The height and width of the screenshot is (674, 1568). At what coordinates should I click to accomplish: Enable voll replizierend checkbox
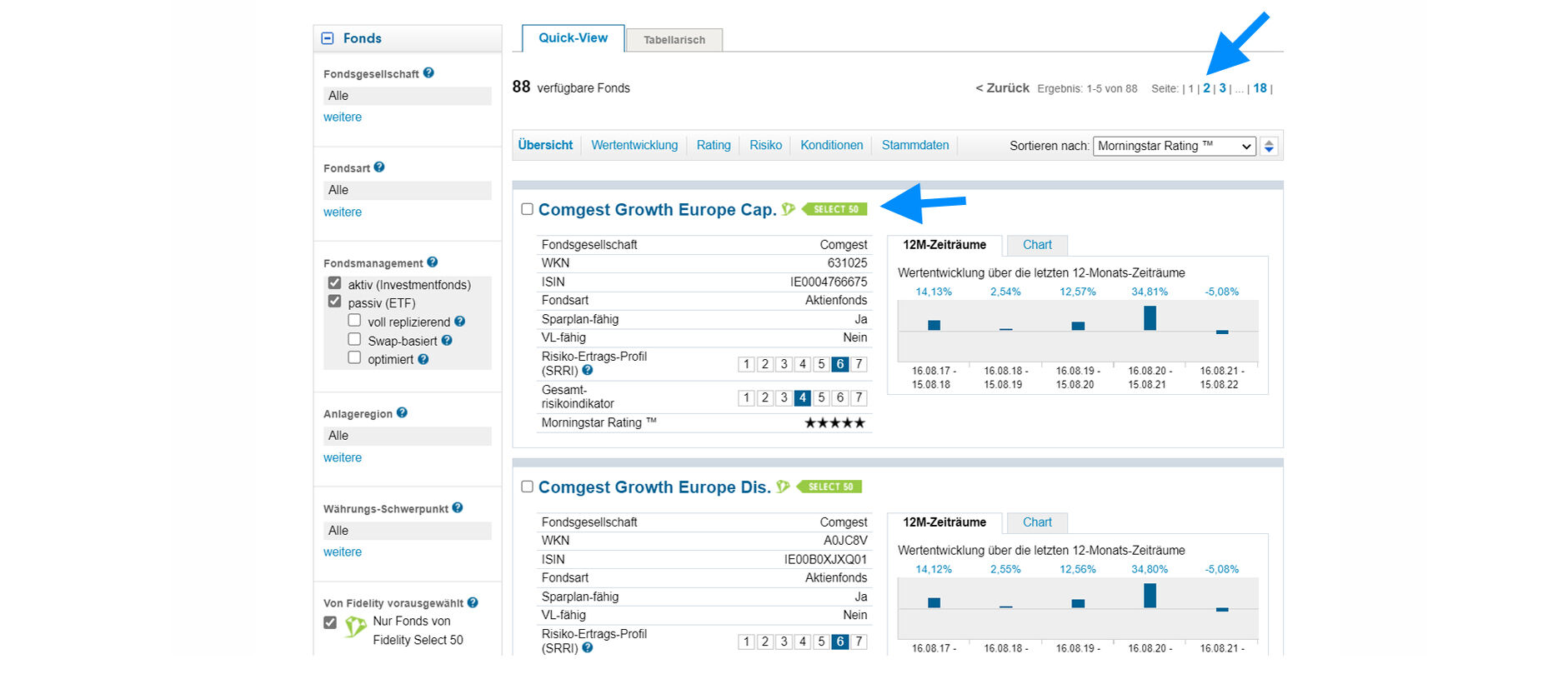[x=354, y=320]
